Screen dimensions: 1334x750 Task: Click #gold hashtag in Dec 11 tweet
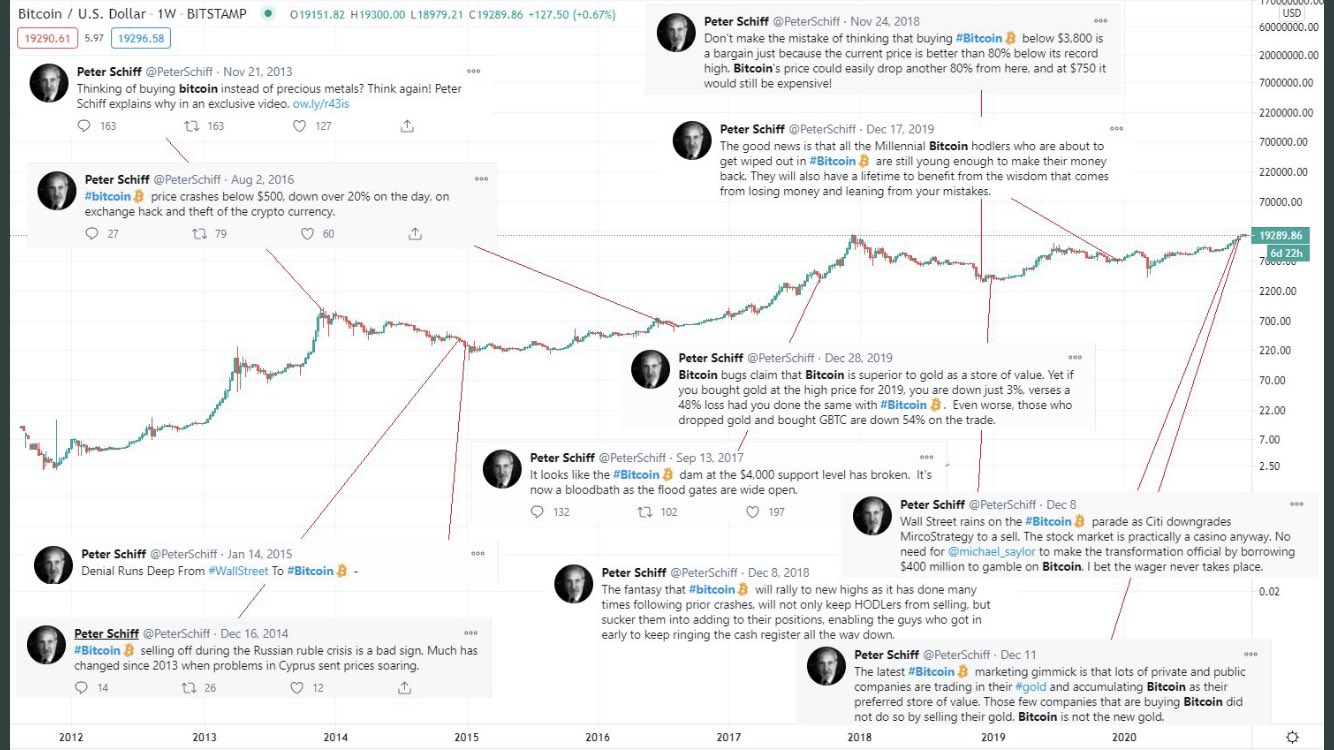[1031, 687]
